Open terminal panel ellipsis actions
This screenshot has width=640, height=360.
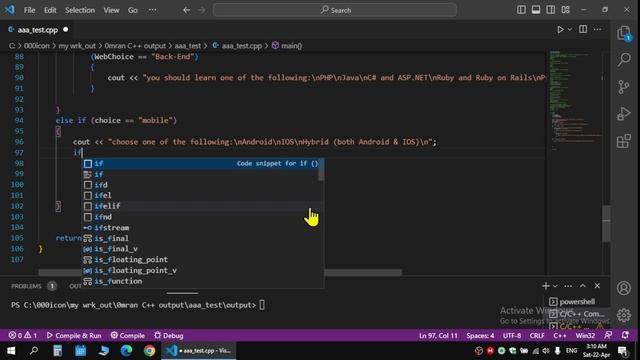(568, 286)
